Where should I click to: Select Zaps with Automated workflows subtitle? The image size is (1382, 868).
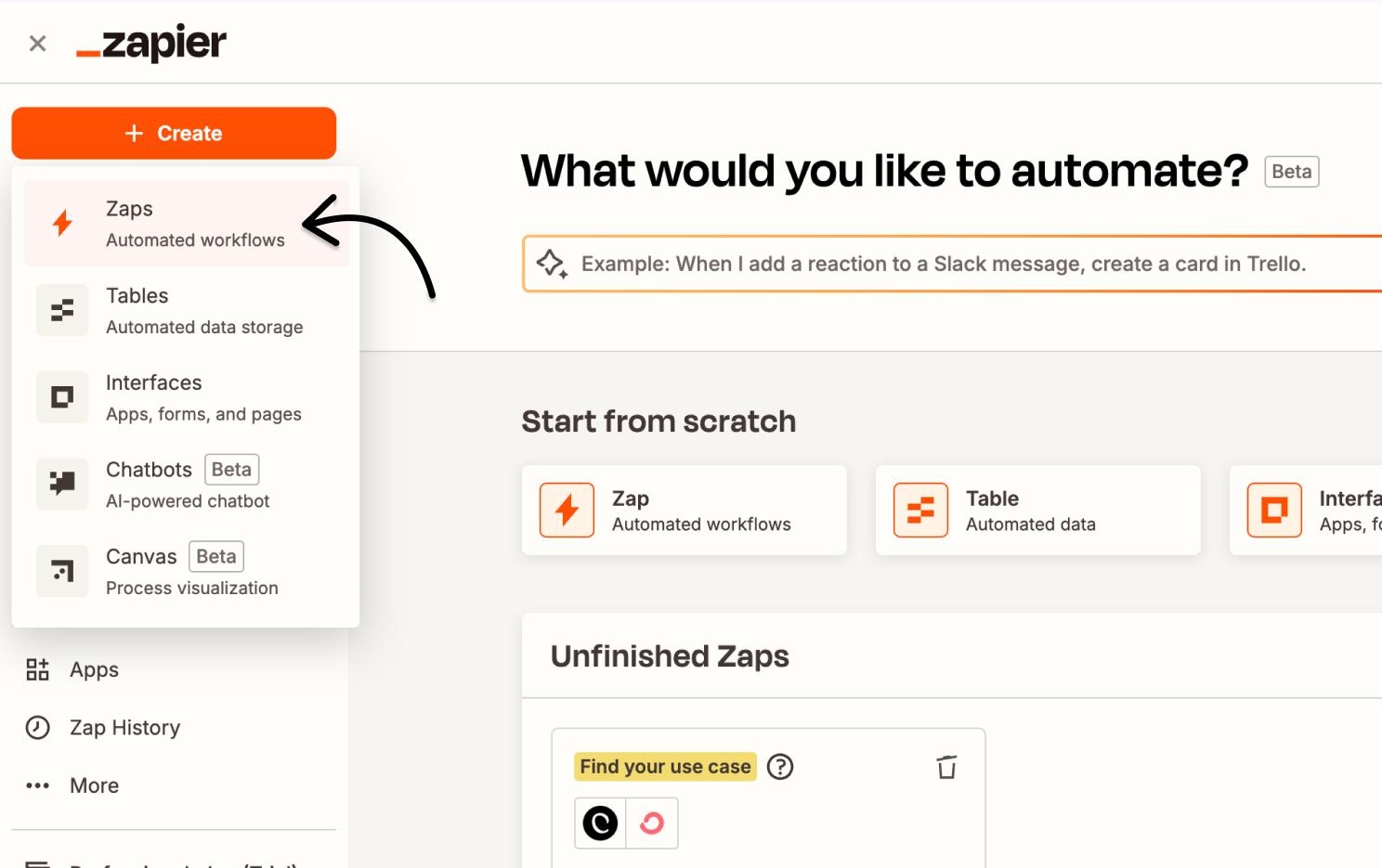coord(186,223)
